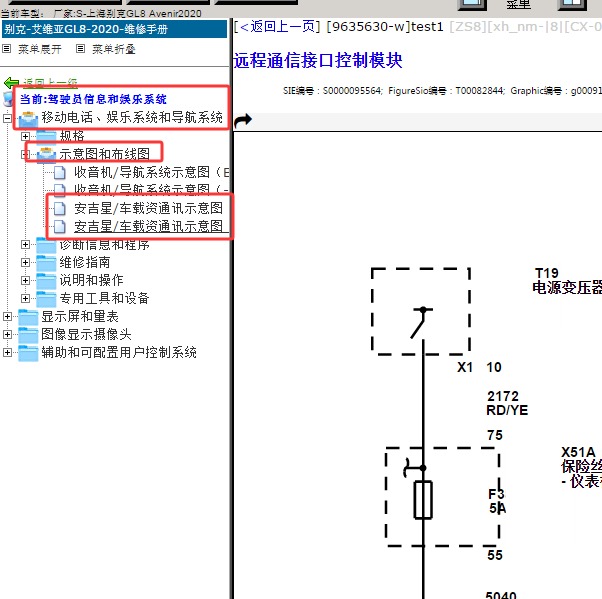Select 显示屏和量表 label
Image resolution: width=602 pixels, height=599 pixels.
(x=80, y=317)
